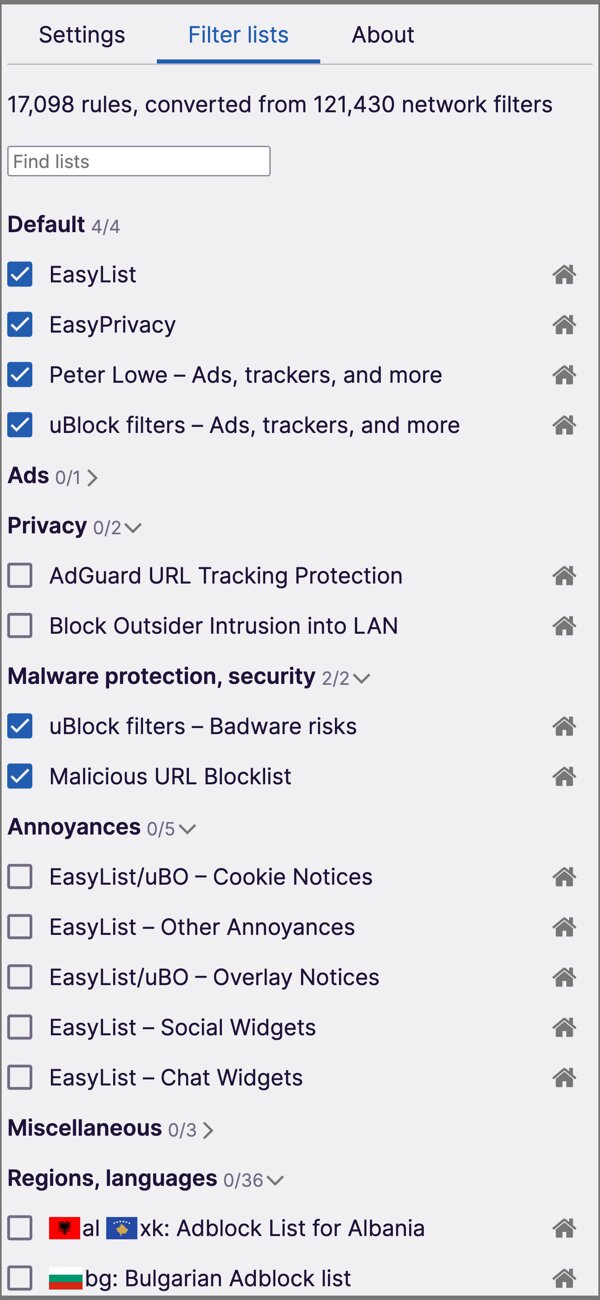Click home icon next to EasyList – Chat Widgets
The width and height of the screenshot is (600, 1300).
564,1078
